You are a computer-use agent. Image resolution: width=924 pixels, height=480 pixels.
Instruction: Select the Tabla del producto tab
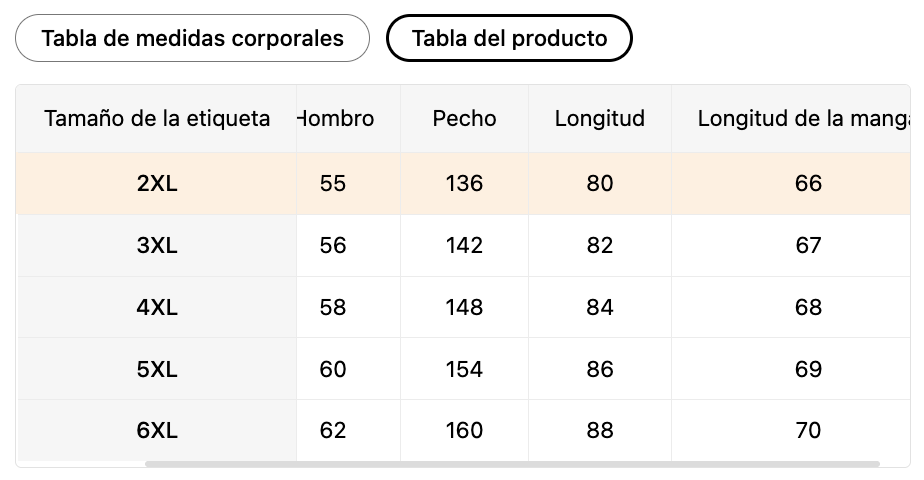point(509,38)
